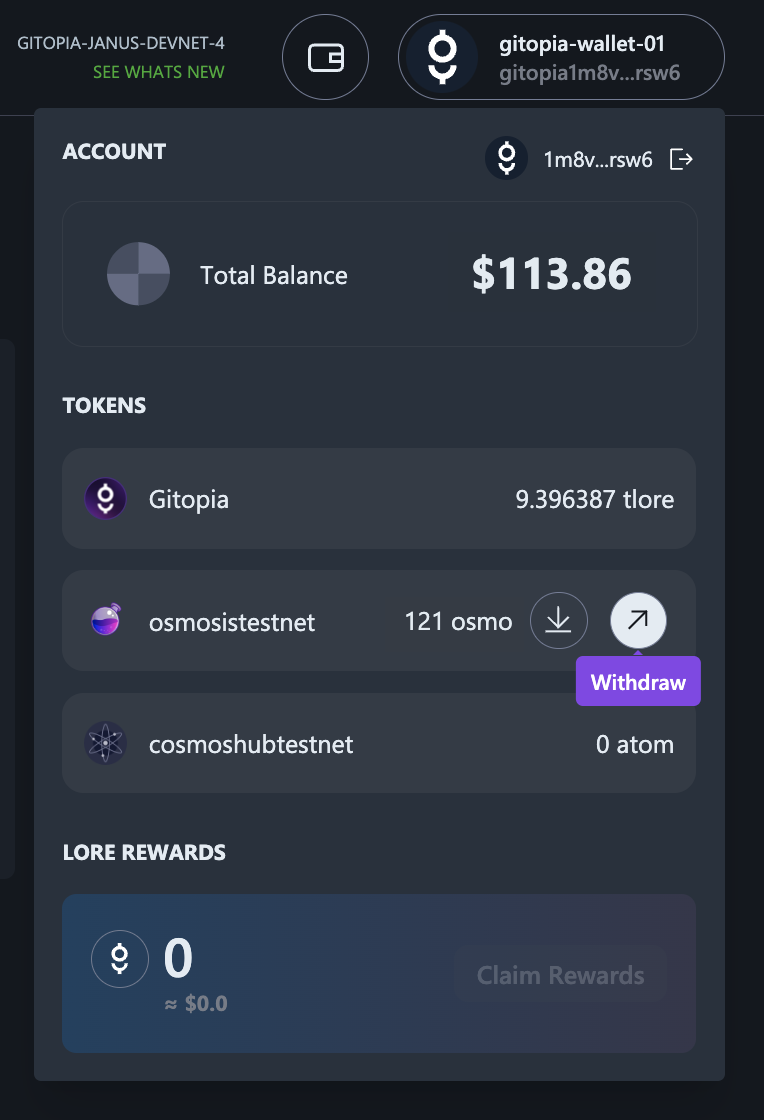Click the 1m8v...rsw6 address text

pyautogui.click(x=598, y=160)
